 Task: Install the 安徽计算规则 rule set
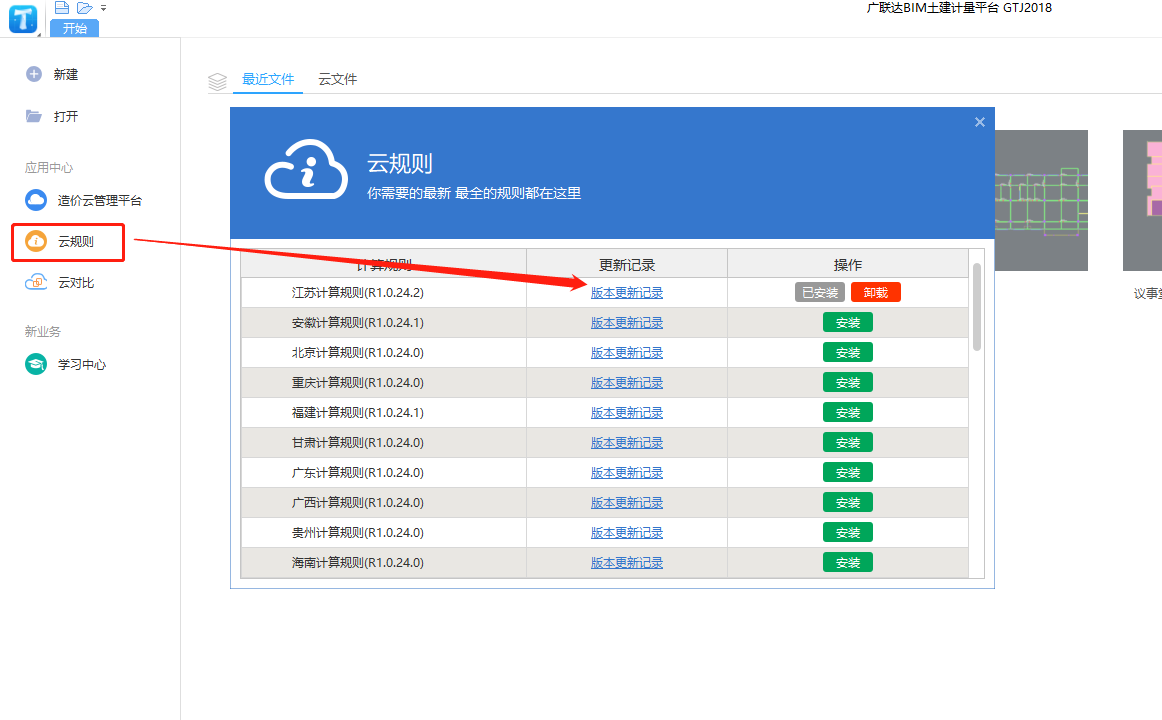pos(848,322)
